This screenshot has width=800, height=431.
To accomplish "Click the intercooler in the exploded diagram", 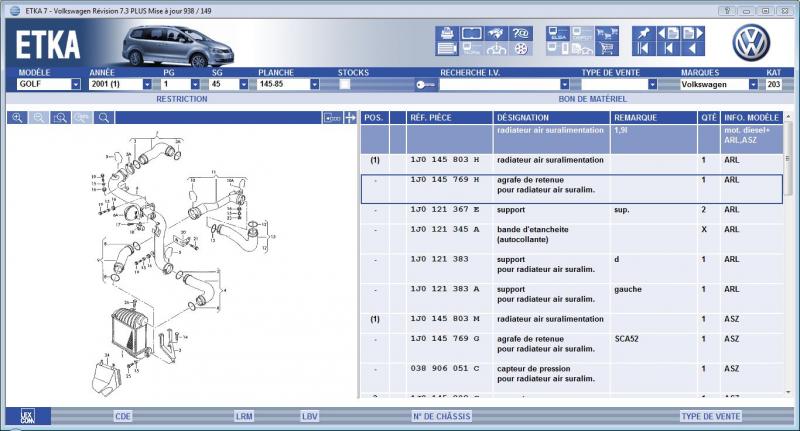I will 130,331.
